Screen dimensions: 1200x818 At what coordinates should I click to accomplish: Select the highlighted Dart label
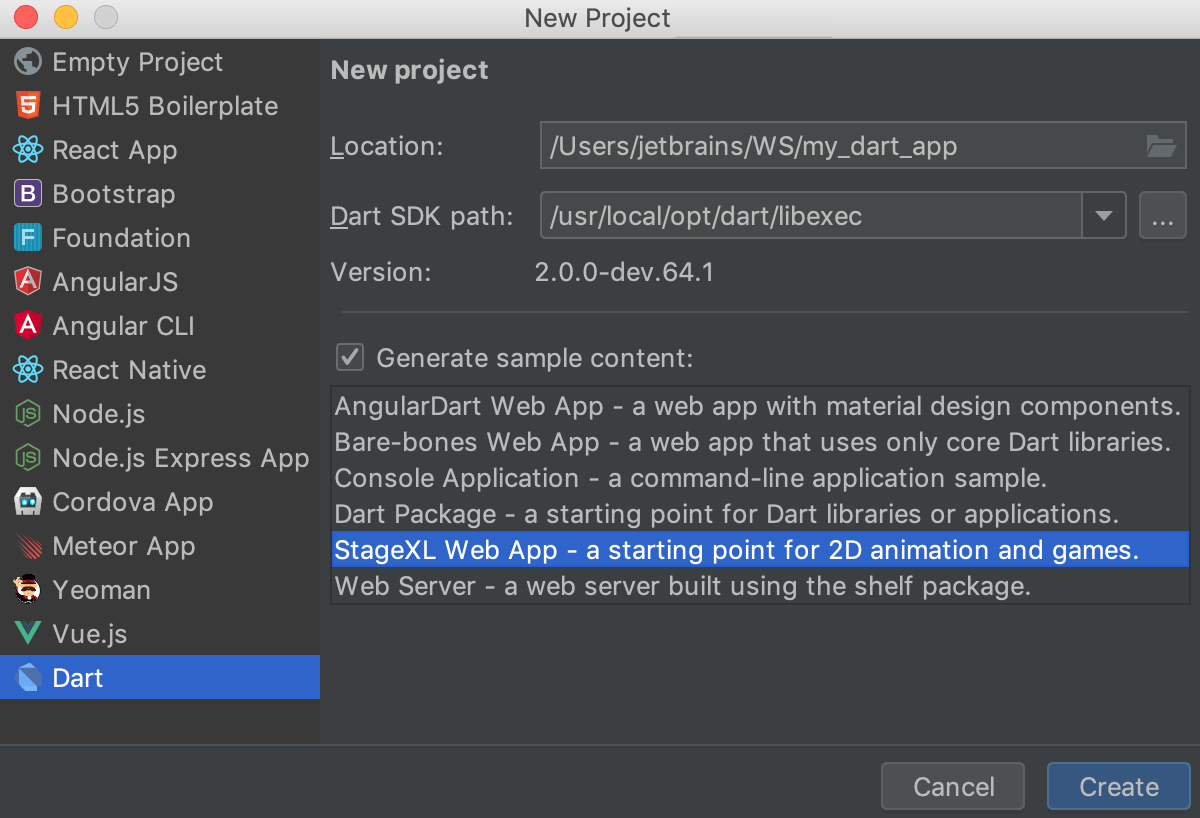pos(78,678)
